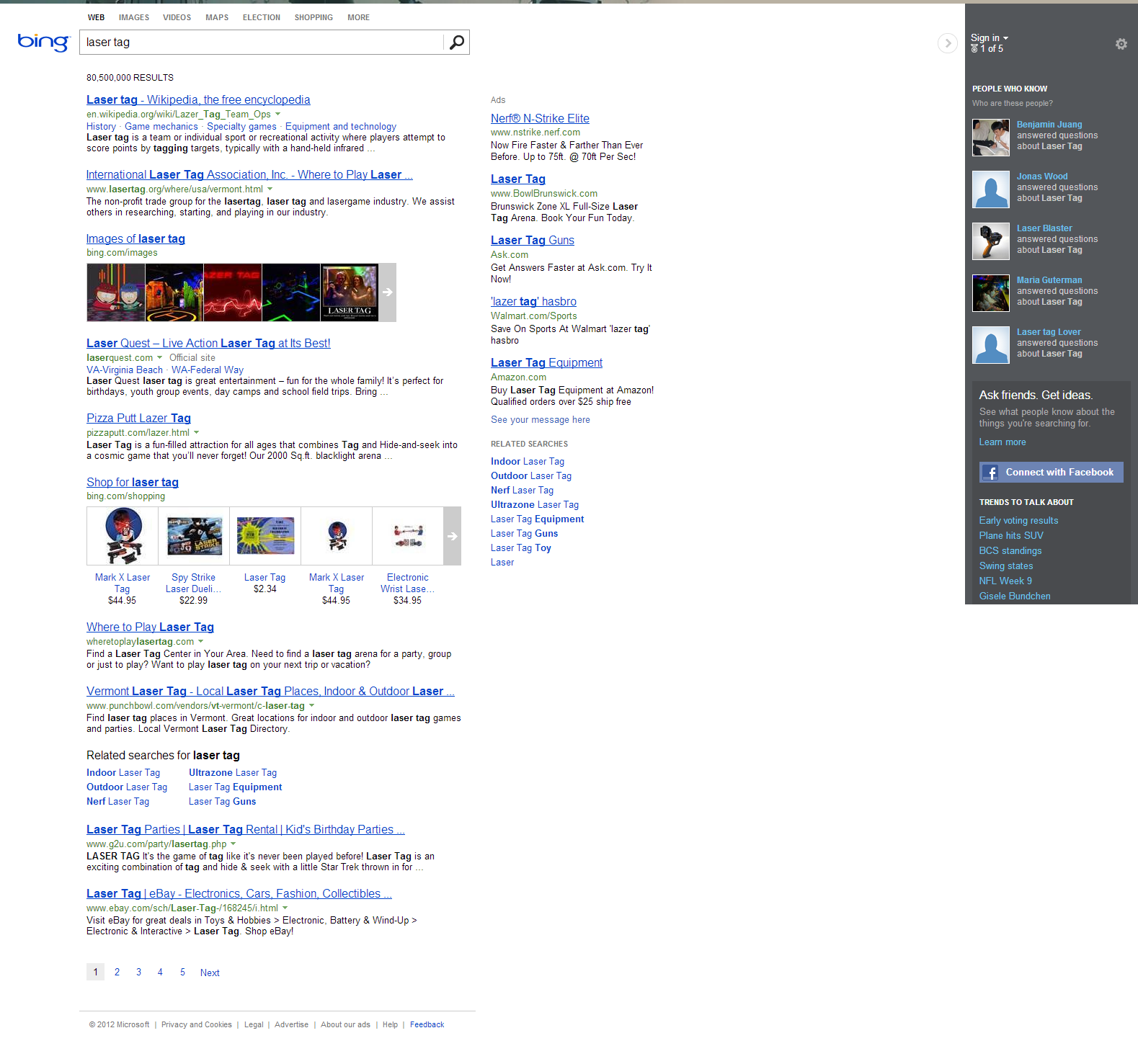This screenshot has height=1064, width=1138.
Task: Open Jonas Wood's avatar picture
Action: click(990, 189)
